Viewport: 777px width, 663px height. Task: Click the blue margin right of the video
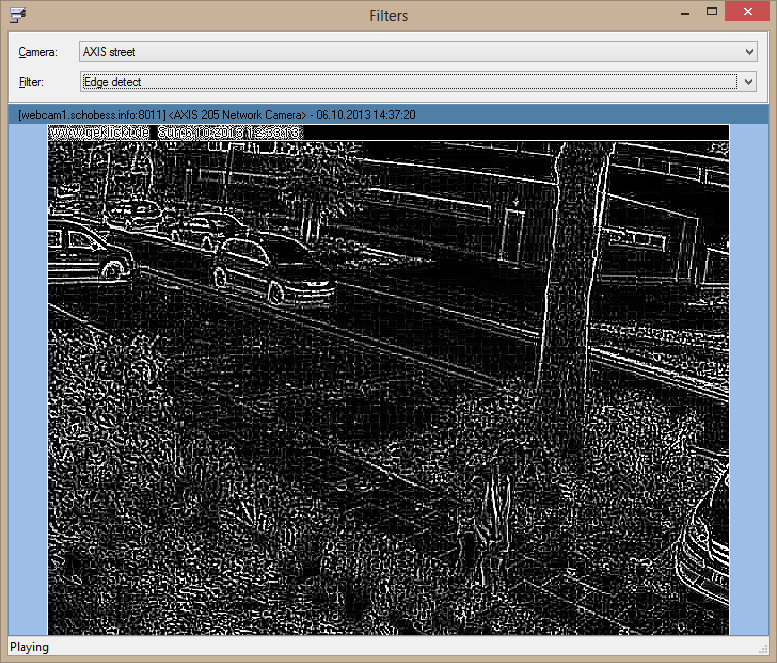coord(748,380)
